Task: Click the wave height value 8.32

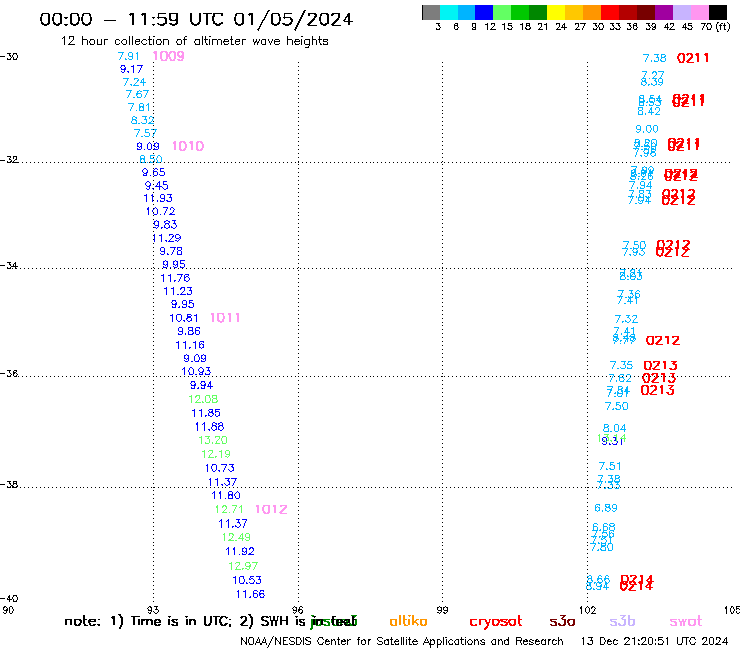Action: click(x=143, y=120)
